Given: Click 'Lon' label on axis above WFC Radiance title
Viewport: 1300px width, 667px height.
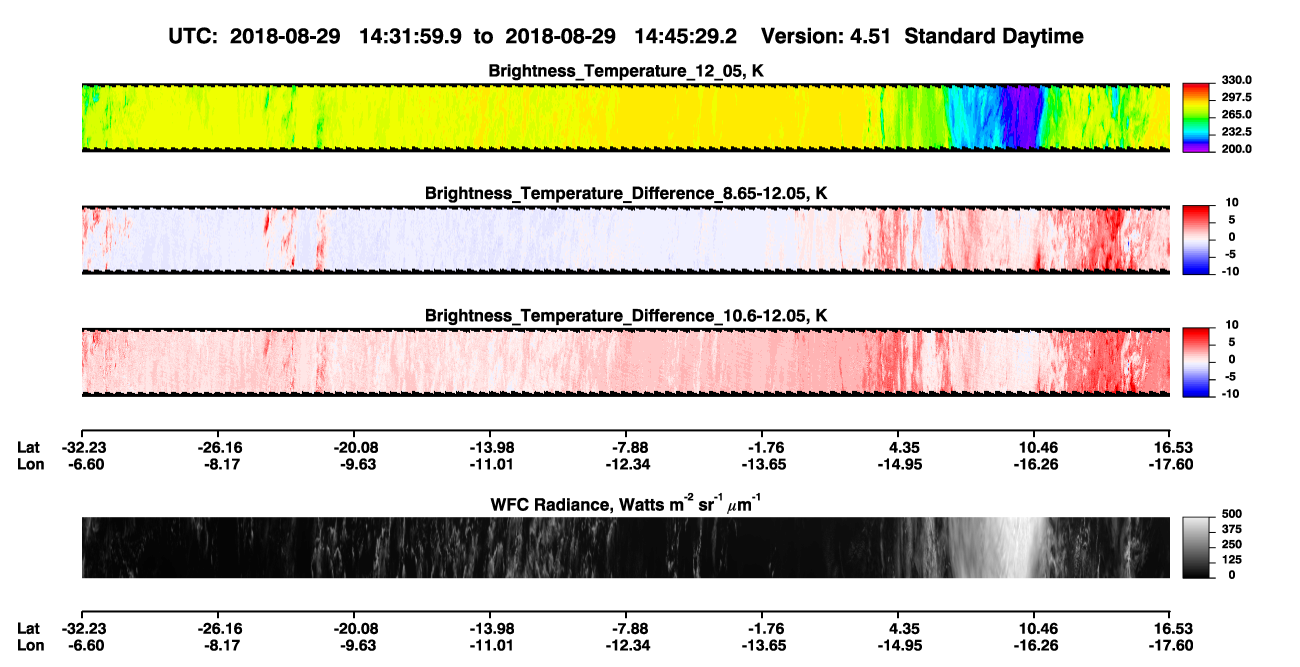Looking at the screenshot, I should (30, 464).
